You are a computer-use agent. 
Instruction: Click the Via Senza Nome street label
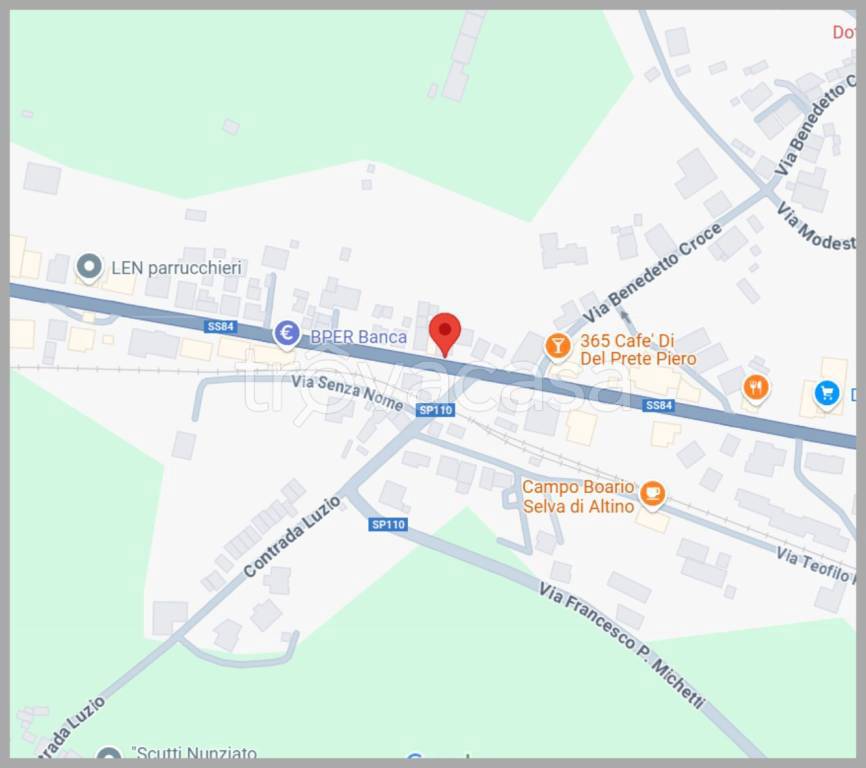coord(347,393)
